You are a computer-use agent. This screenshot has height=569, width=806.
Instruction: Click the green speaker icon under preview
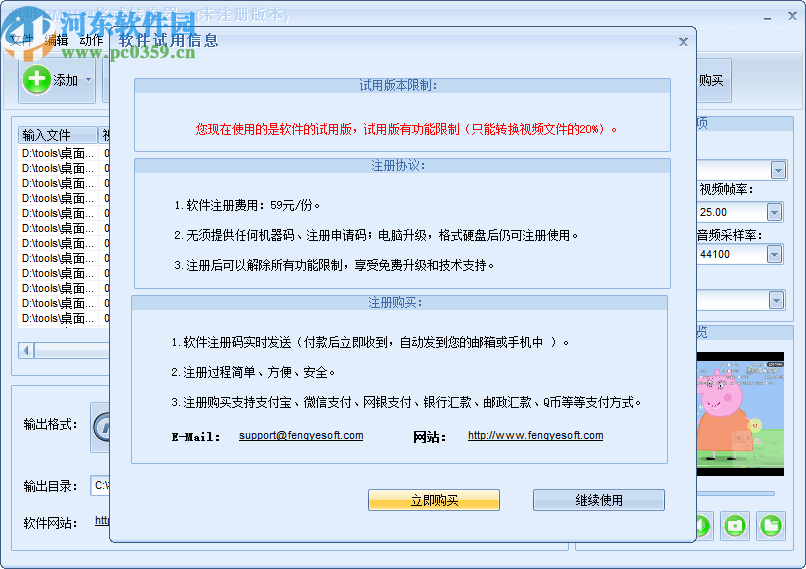pos(703,526)
